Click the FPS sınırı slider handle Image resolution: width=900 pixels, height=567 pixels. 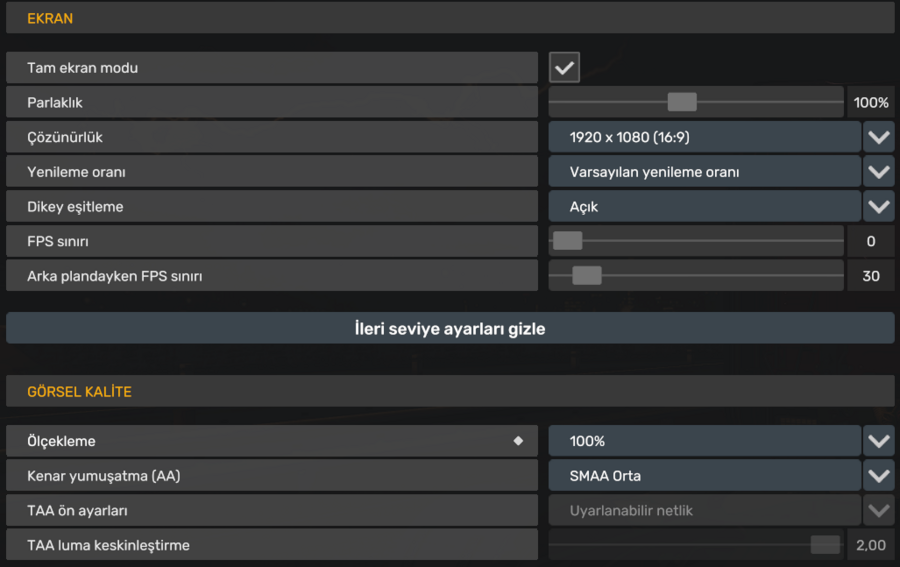pos(567,241)
